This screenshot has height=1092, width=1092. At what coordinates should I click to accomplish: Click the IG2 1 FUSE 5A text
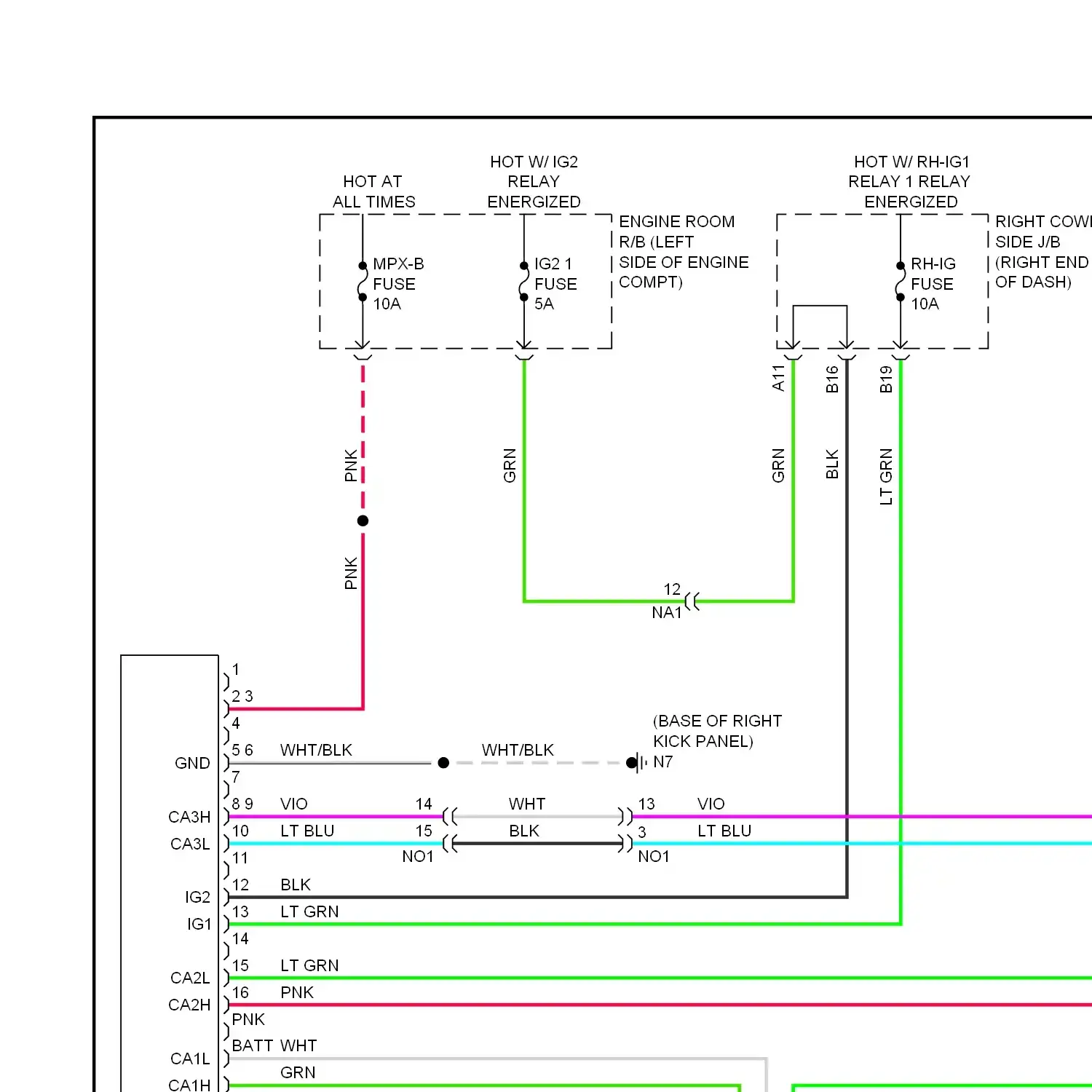pos(555,284)
